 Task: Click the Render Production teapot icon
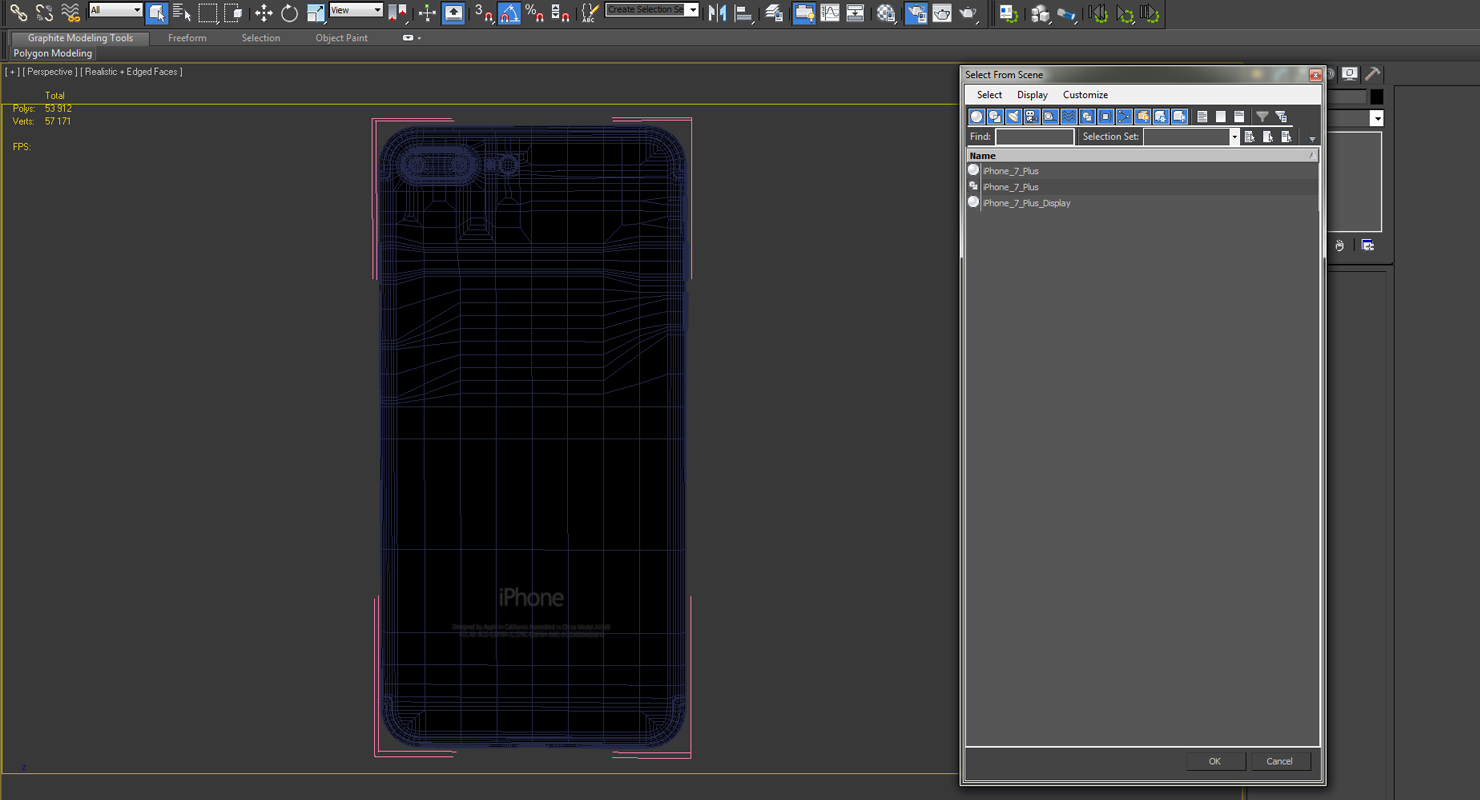click(968, 13)
